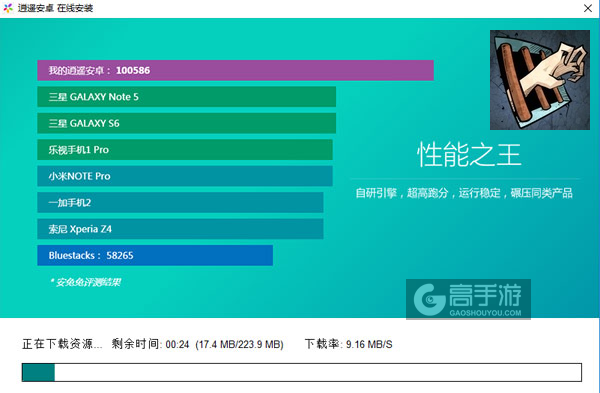600x393 pixels.
Task: Select the 三星 GALAXY Note 5 bar
Action: pos(186,97)
